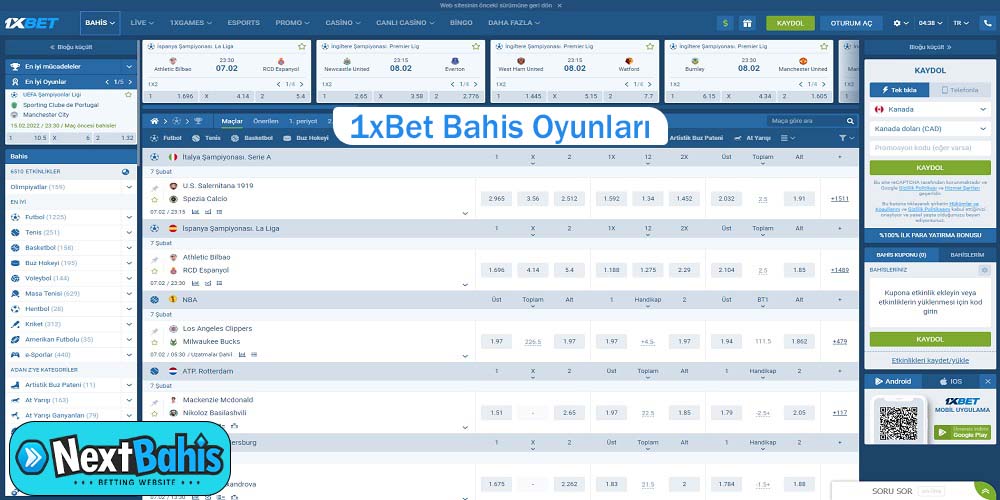The height and width of the screenshot is (500, 1000).
Task: Go to next En iyi Oyunlar slide
Action: click(x=130, y=82)
